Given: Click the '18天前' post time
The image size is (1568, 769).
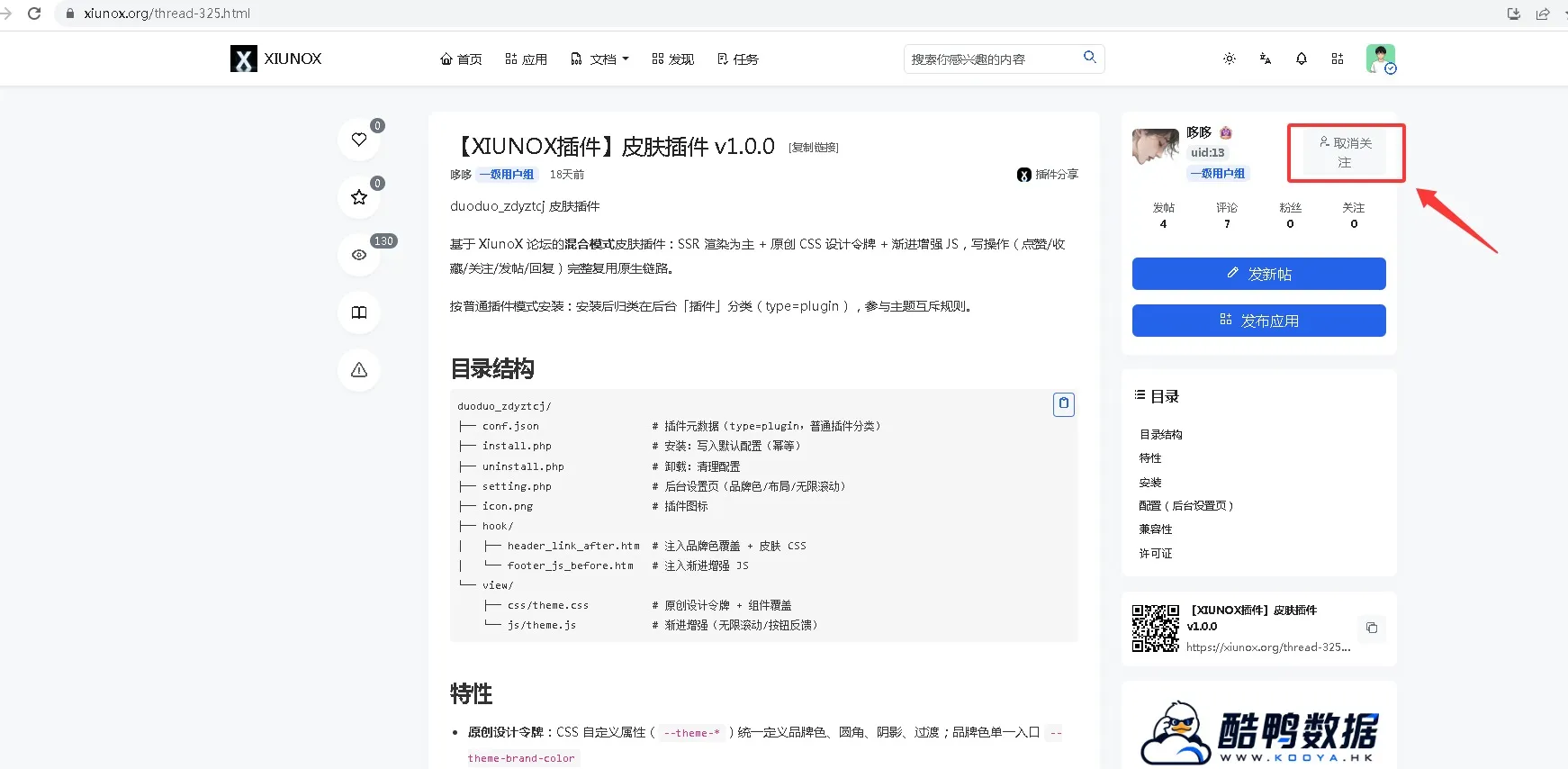Looking at the screenshot, I should (x=567, y=175).
